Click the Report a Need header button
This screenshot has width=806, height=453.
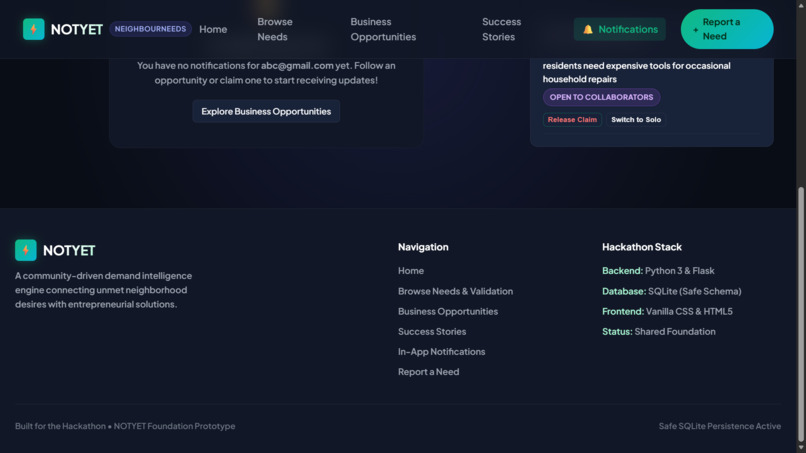point(727,29)
